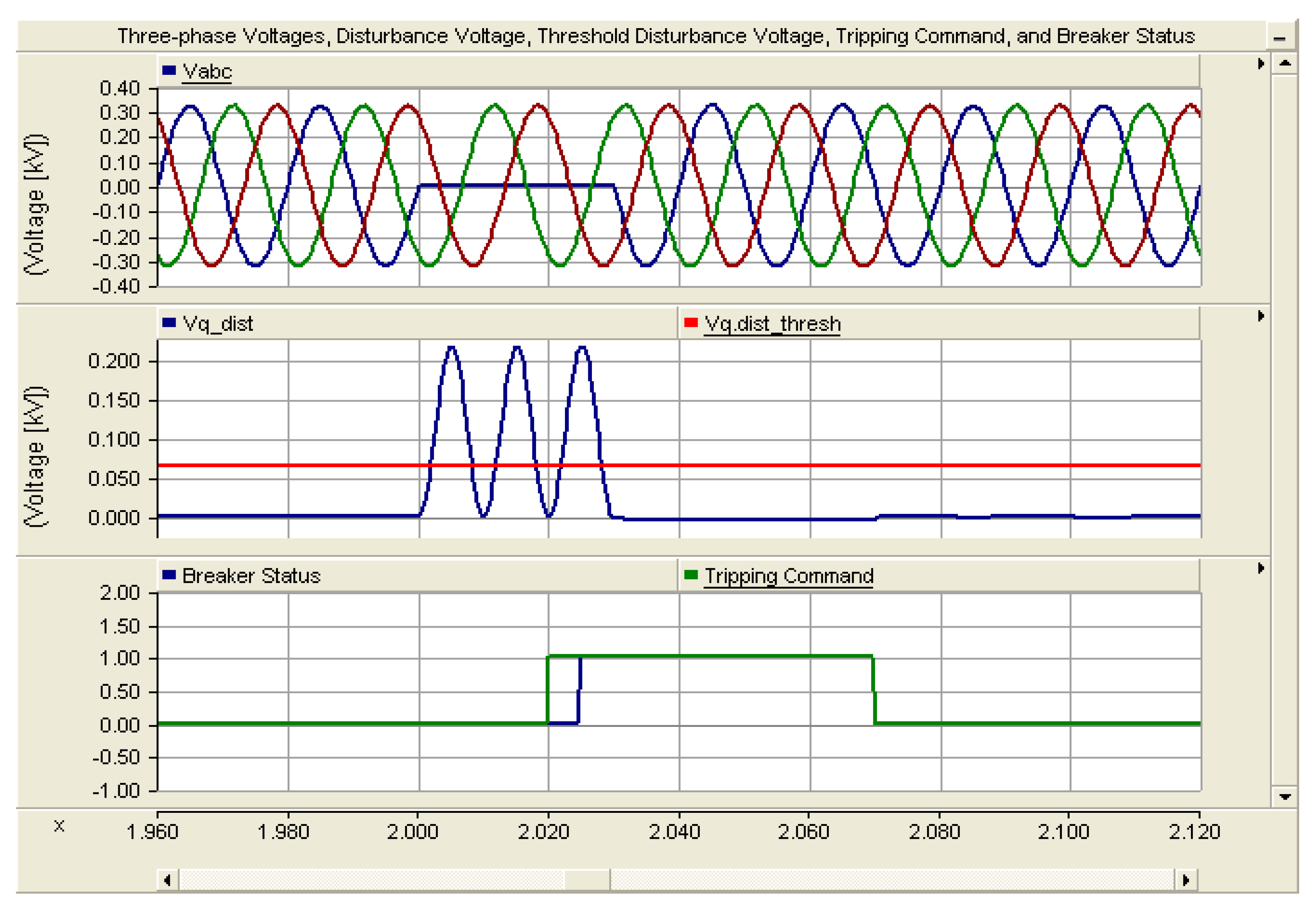Open the Breaker Status graph's right-arrow menu
Screen dimensions: 1314x924
(x=1261, y=568)
